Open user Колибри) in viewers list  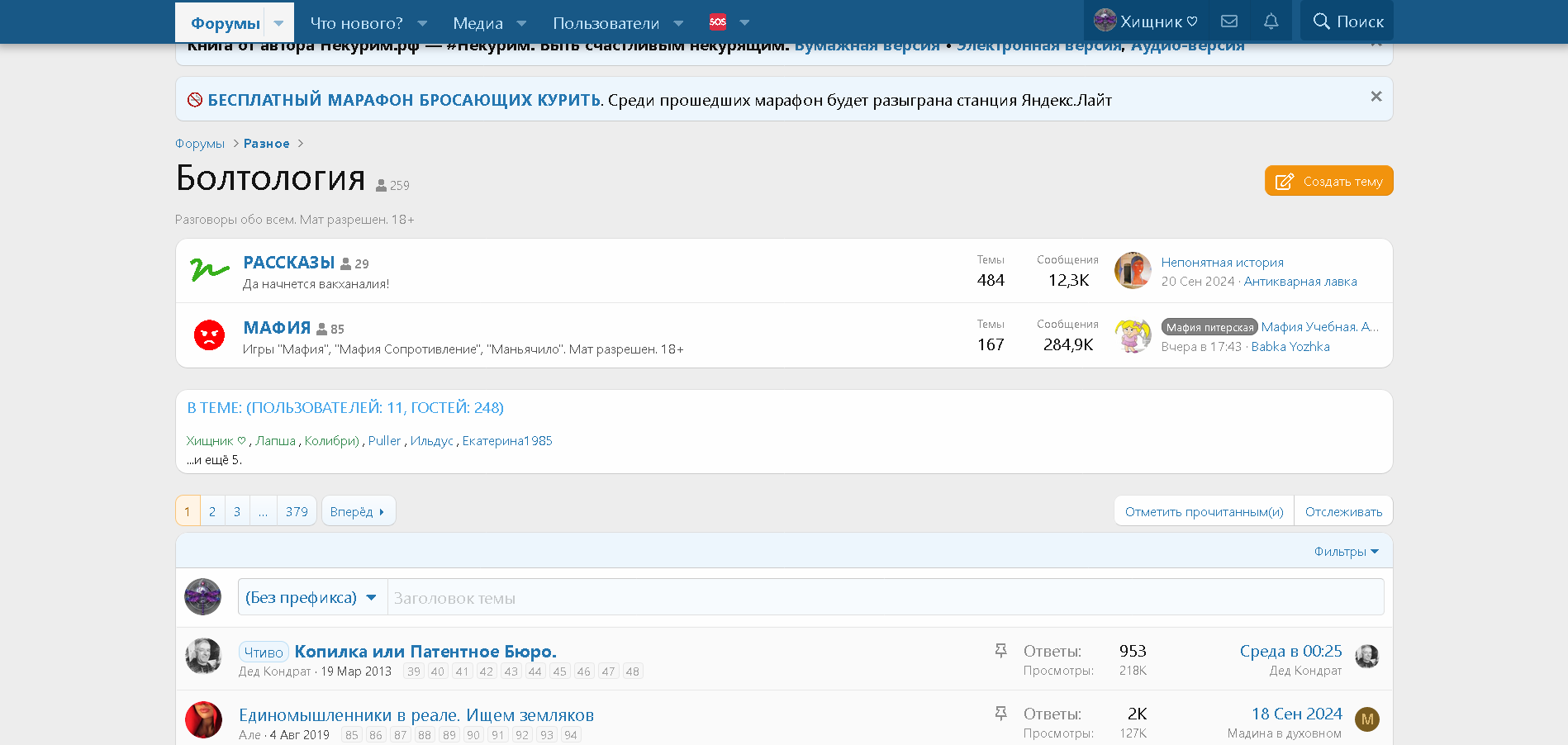(331, 441)
